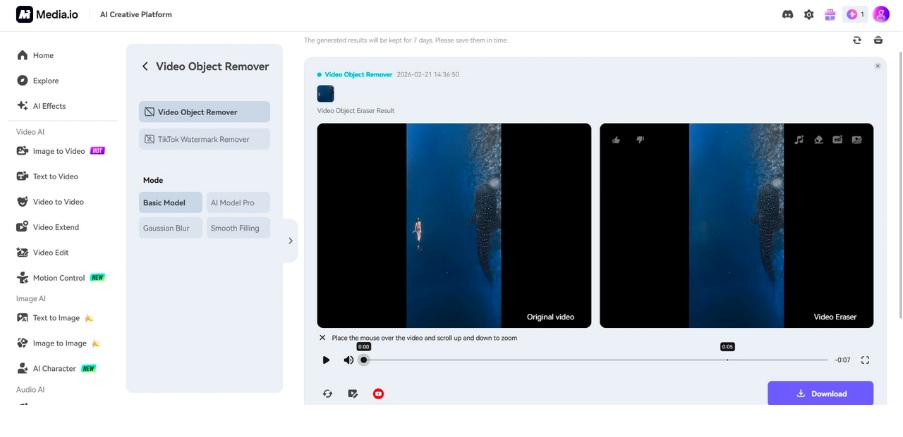Collapse the settings panel with the arrow
Screen dimensions: 903x437
[290, 241]
